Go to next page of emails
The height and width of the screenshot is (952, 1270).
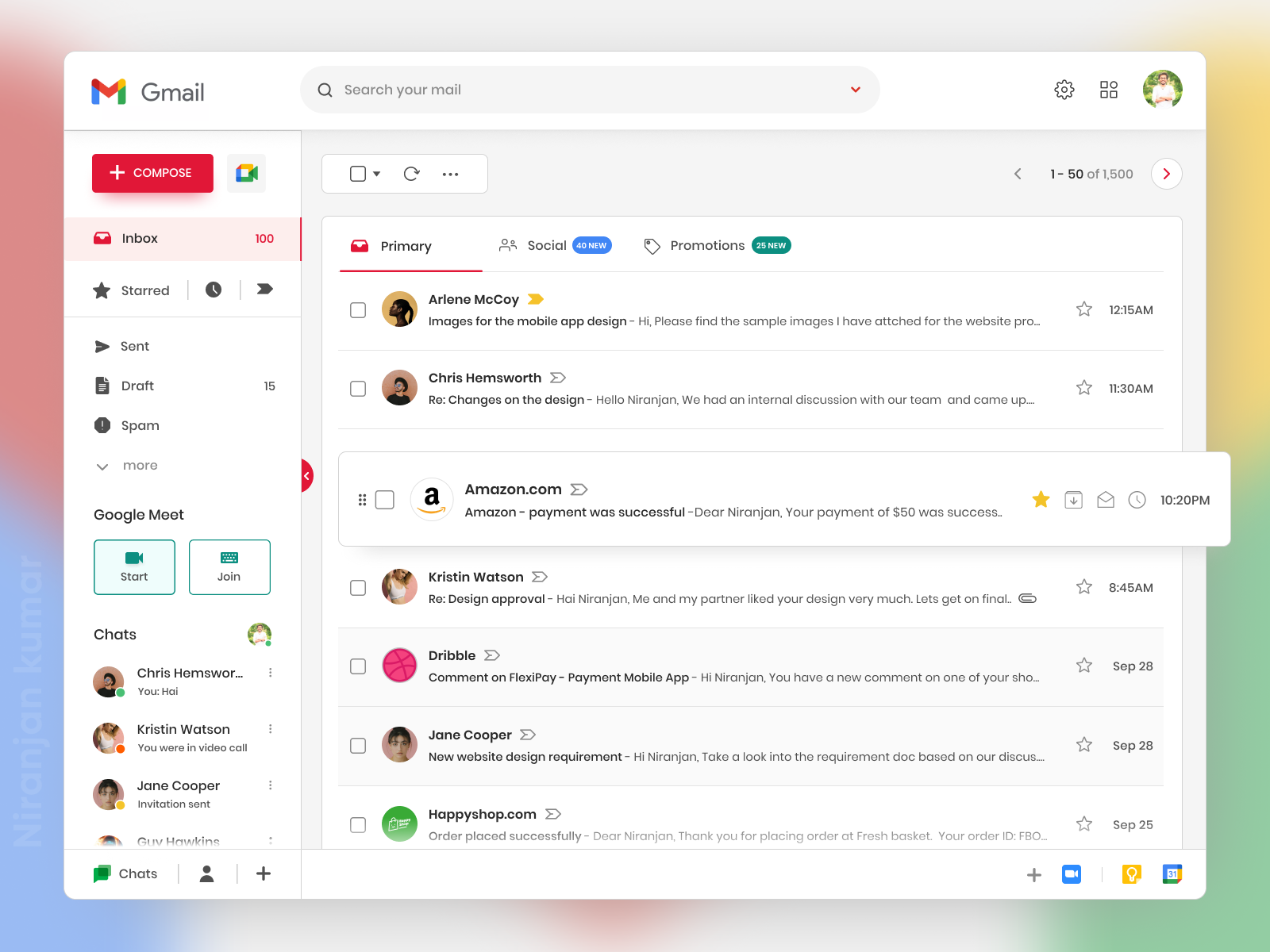coord(1167,174)
